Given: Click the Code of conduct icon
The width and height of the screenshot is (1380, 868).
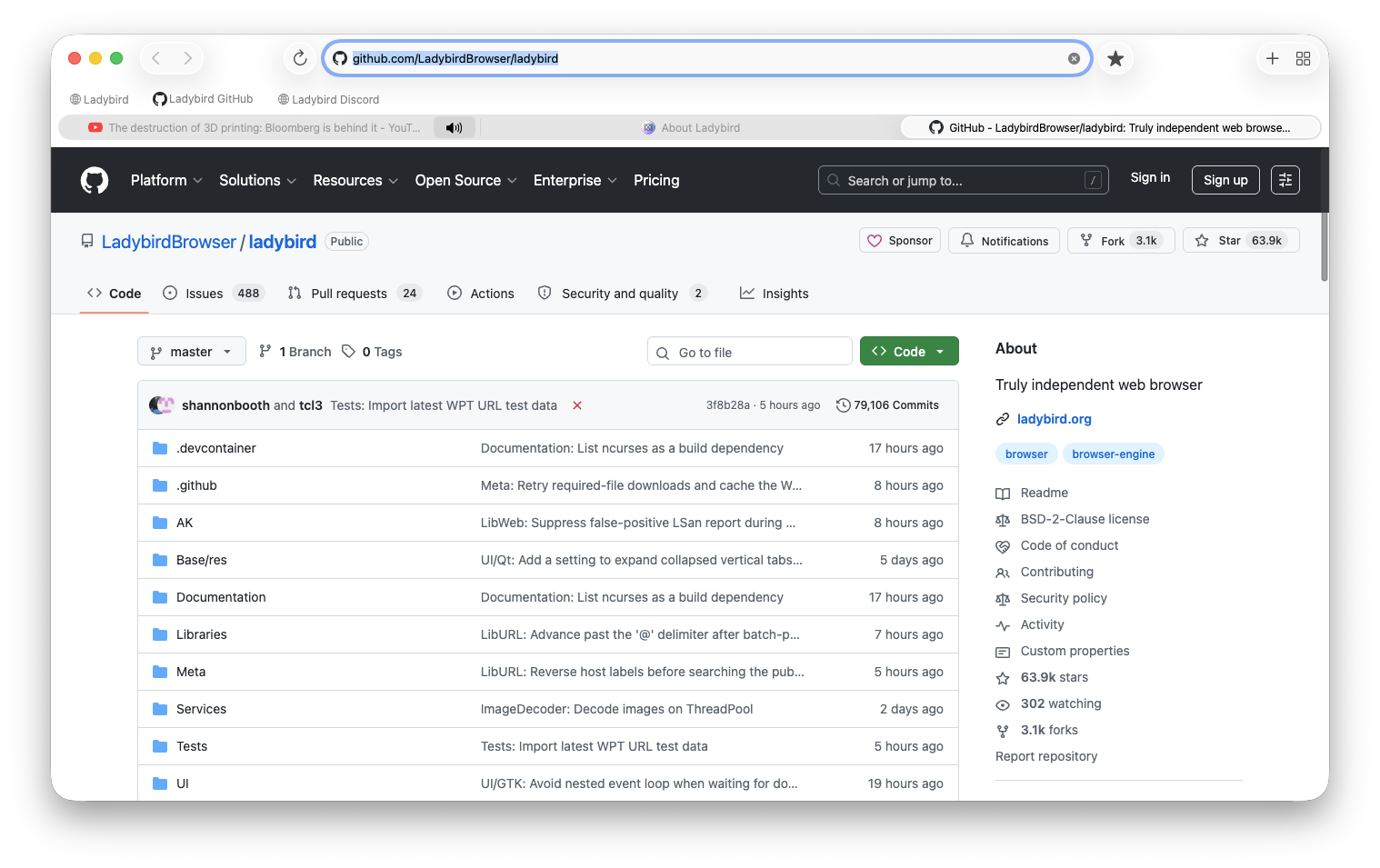Looking at the screenshot, I should click(1003, 546).
